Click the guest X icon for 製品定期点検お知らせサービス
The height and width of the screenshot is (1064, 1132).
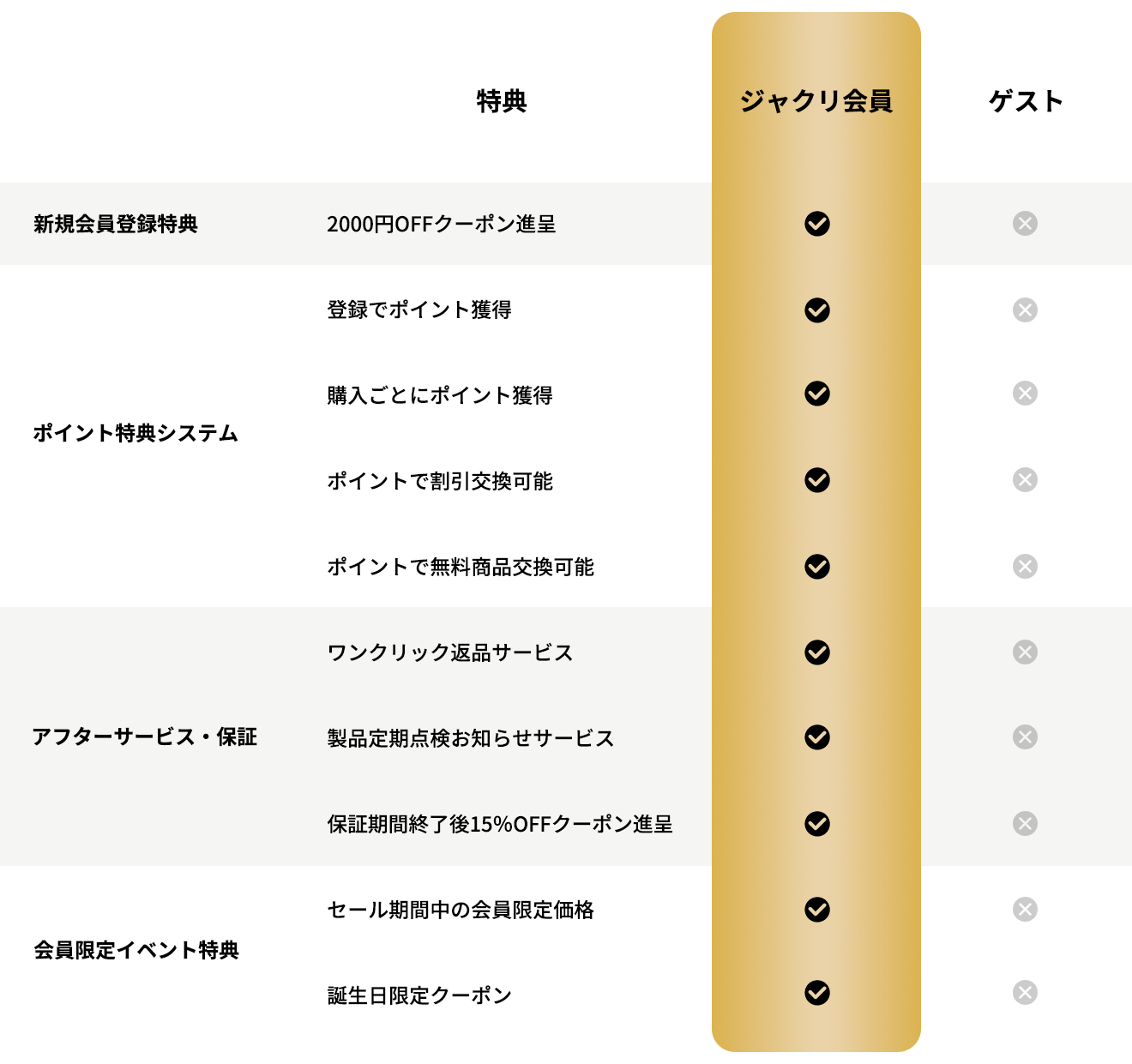(x=1025, y=737)
